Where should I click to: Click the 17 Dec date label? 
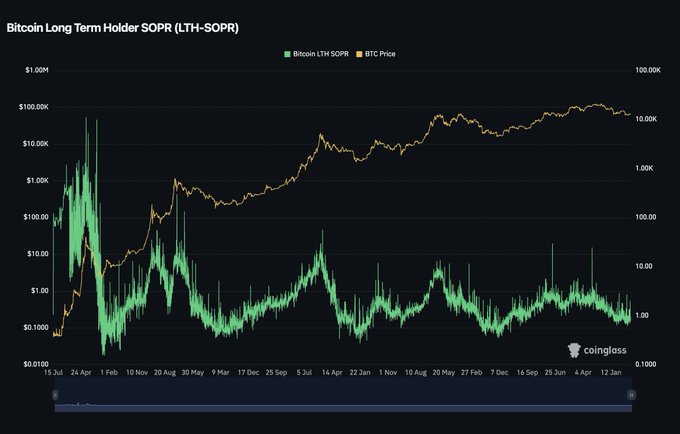coord(248,372)
